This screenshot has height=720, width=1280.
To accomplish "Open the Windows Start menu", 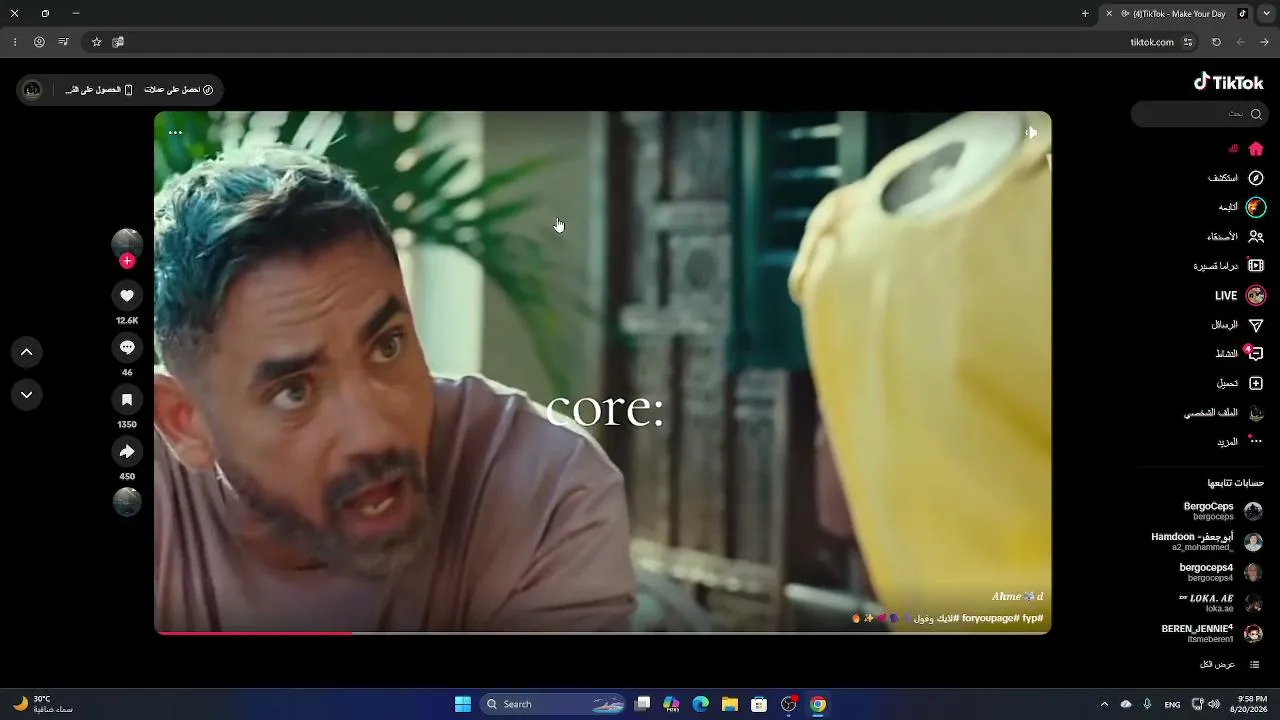I will point(463,704).
